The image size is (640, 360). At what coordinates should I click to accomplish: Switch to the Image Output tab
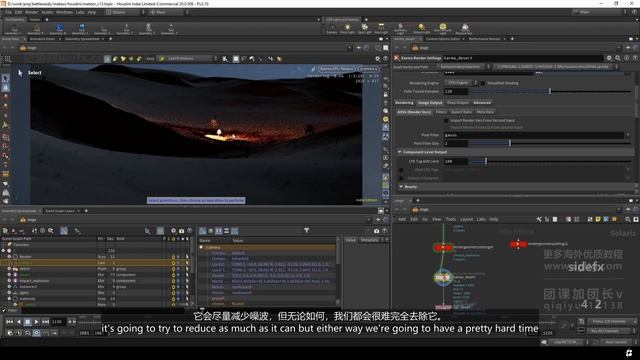click(430, 103)
